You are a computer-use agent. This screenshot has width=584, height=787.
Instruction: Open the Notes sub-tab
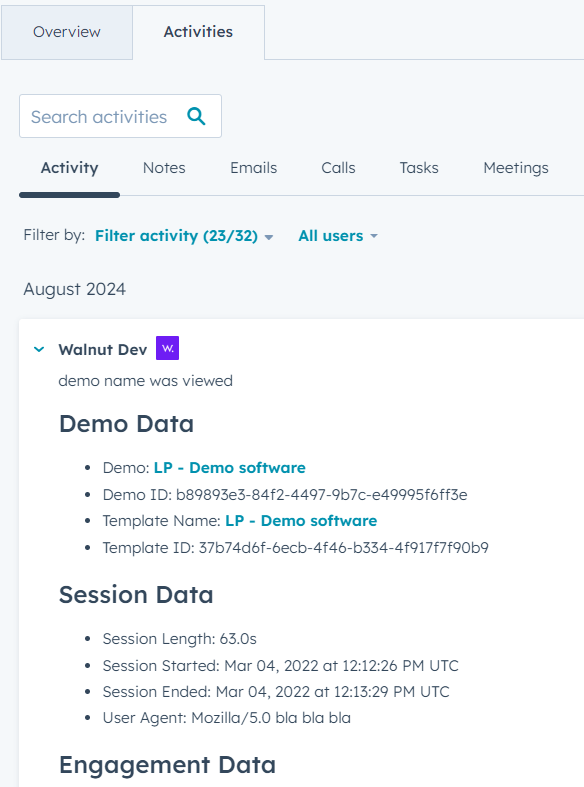pyautogui.click(x=164, y=168)
